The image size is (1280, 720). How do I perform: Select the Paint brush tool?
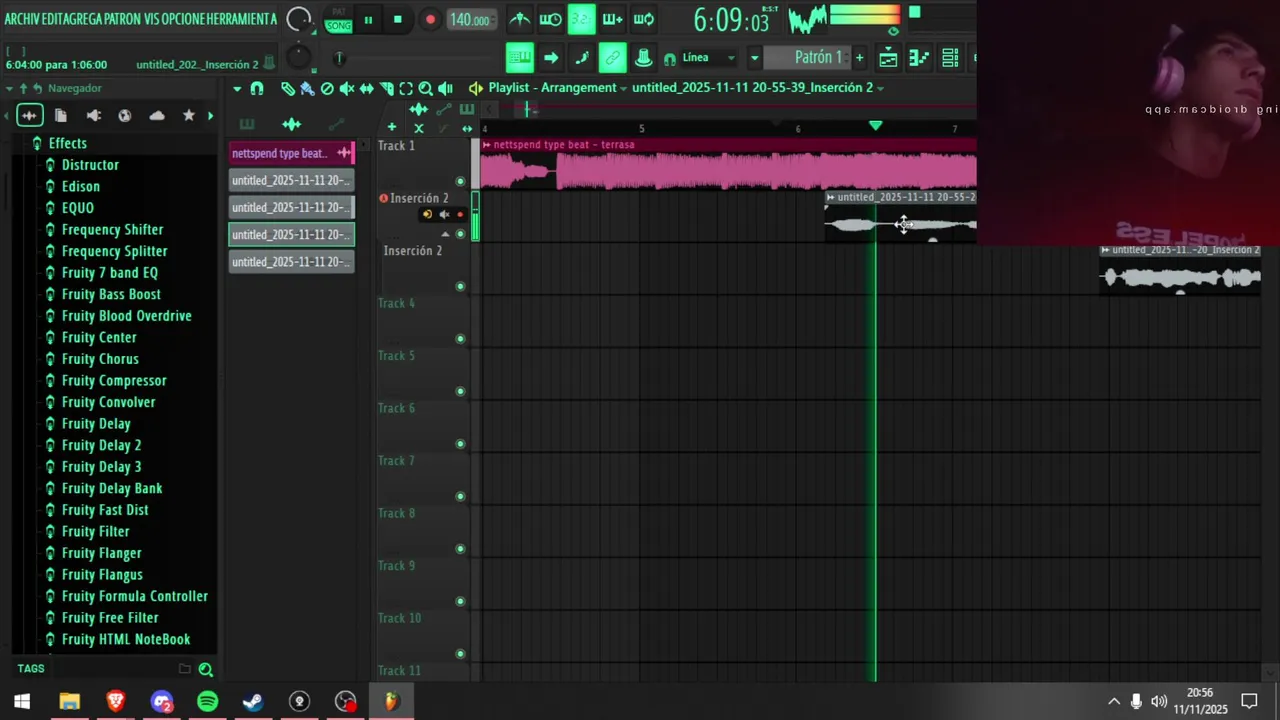pos(307,89)
